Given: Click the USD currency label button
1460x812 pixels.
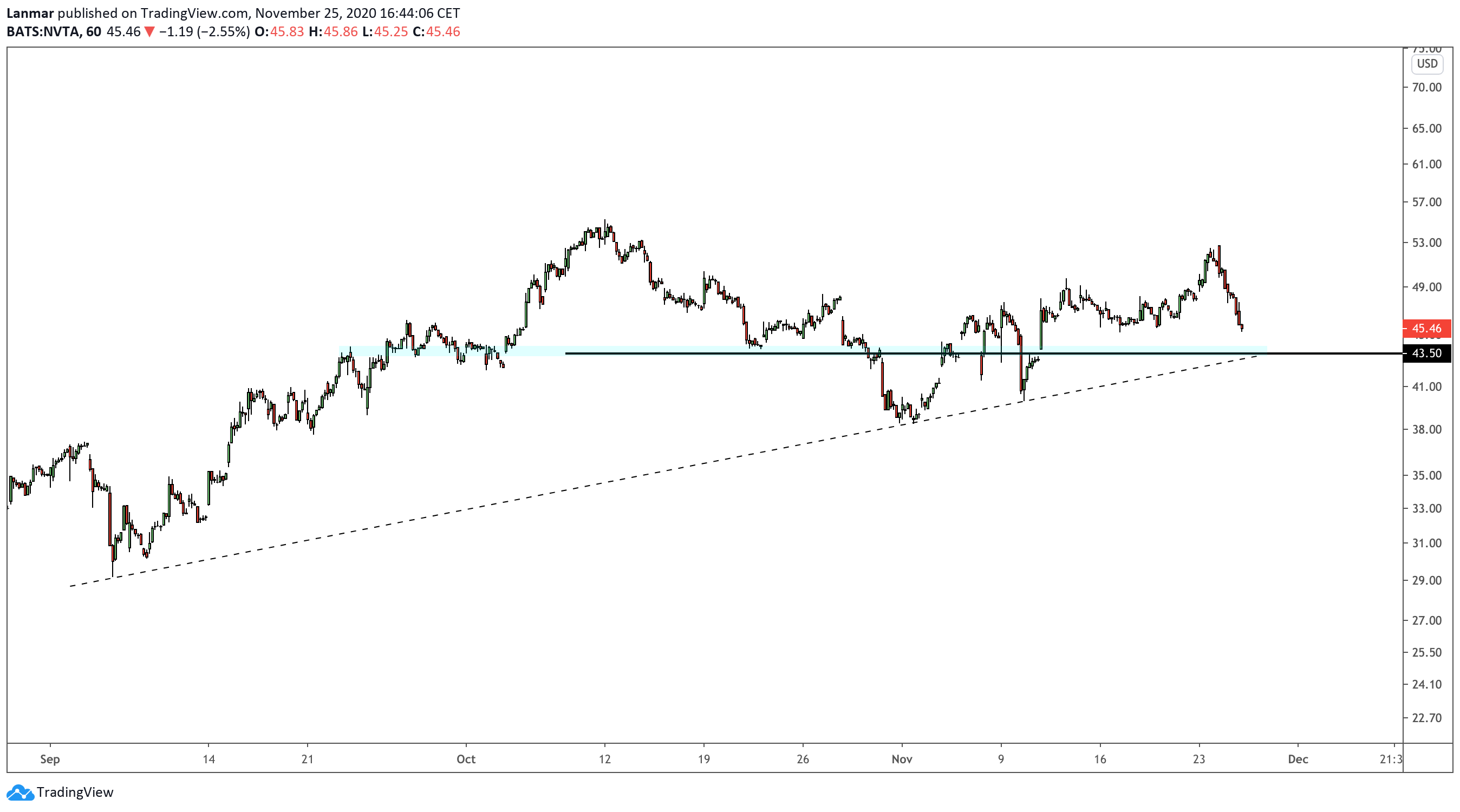Looking at the screenshot, I should coord(1426,63).
